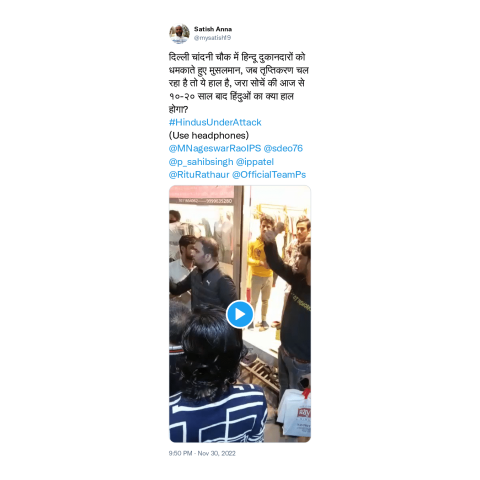Viewport: 480px width, 480px height.
Task: Click the "(Use headphones)" text line
Action: click(x=209, y=135)
